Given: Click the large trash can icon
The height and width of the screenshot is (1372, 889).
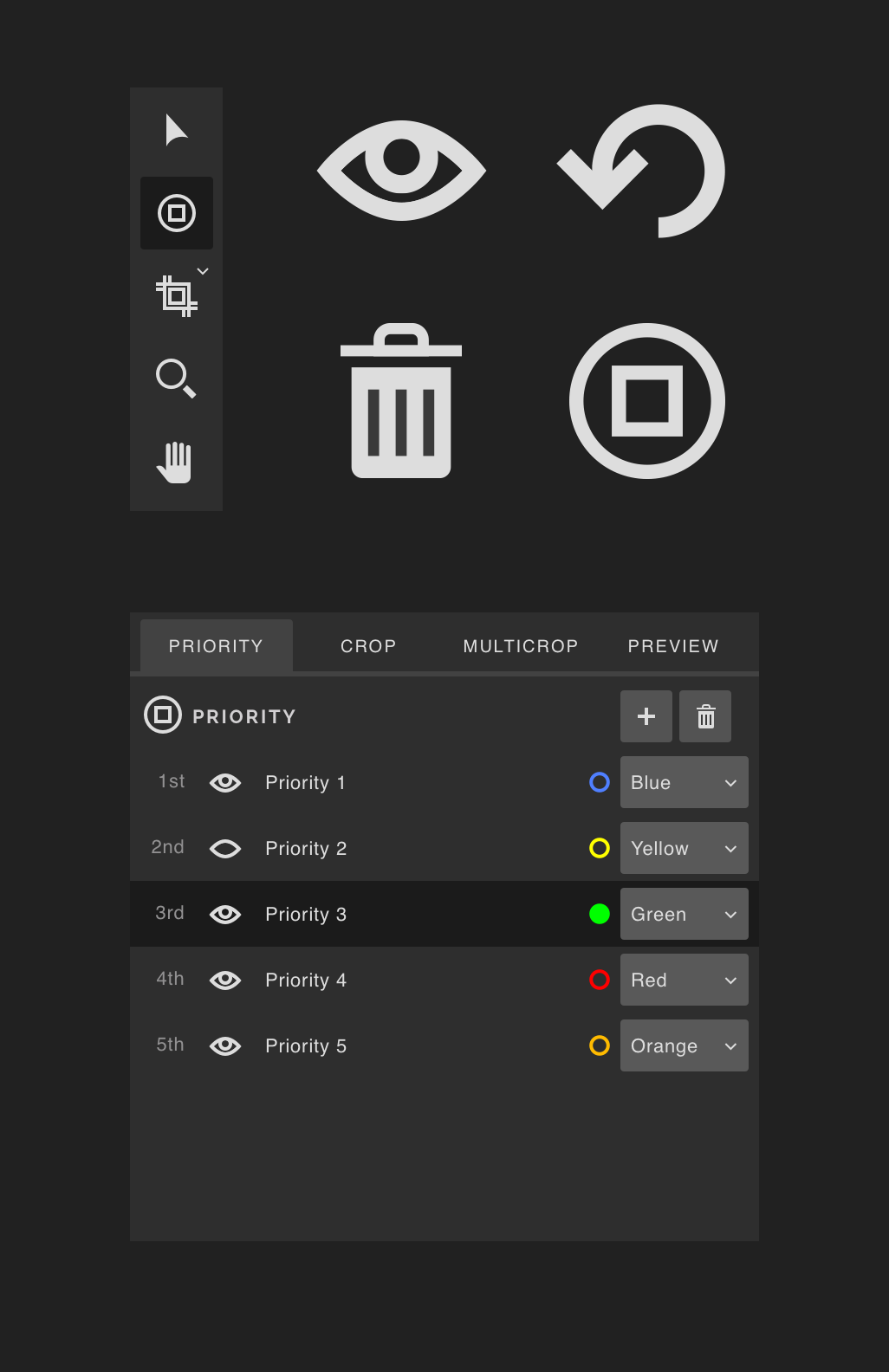Looking at the screenshot, I should click(x=401, y=400).
